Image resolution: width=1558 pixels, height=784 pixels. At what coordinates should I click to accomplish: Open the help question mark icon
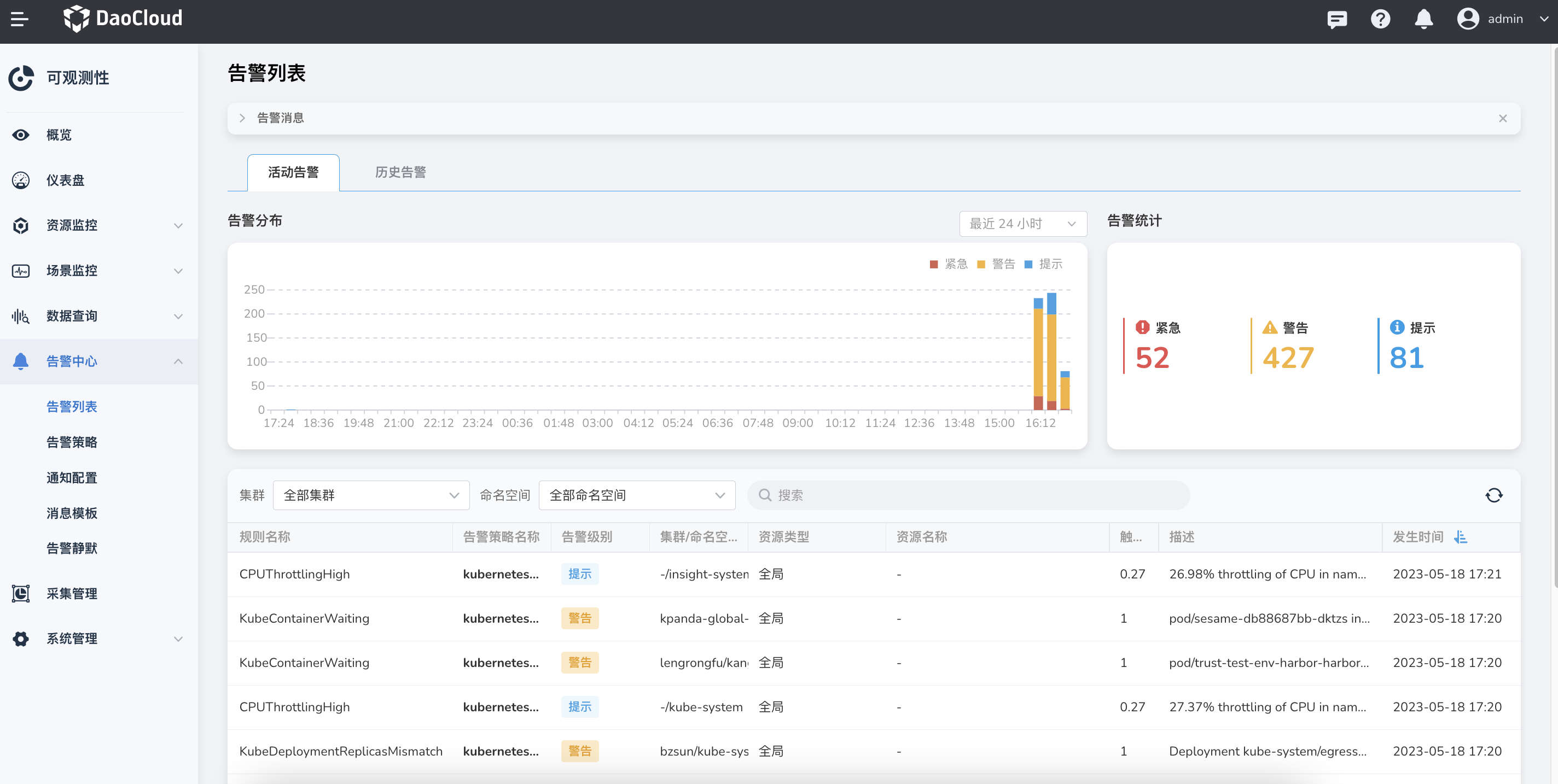pos(1380,19)
